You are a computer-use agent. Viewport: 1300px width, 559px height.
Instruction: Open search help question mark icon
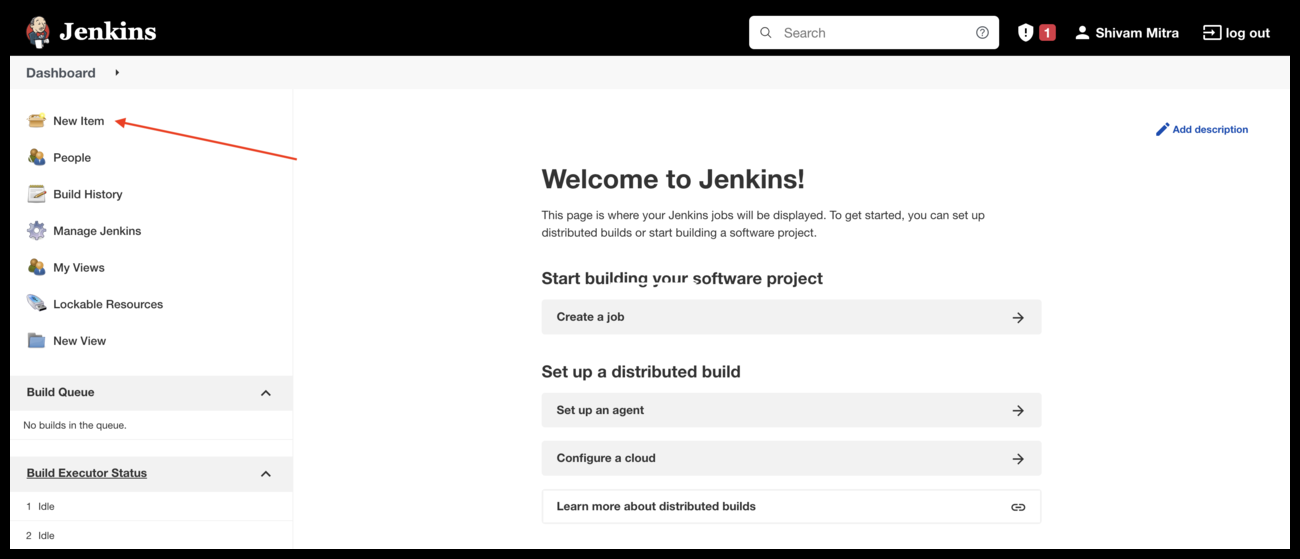click(982, 33)
